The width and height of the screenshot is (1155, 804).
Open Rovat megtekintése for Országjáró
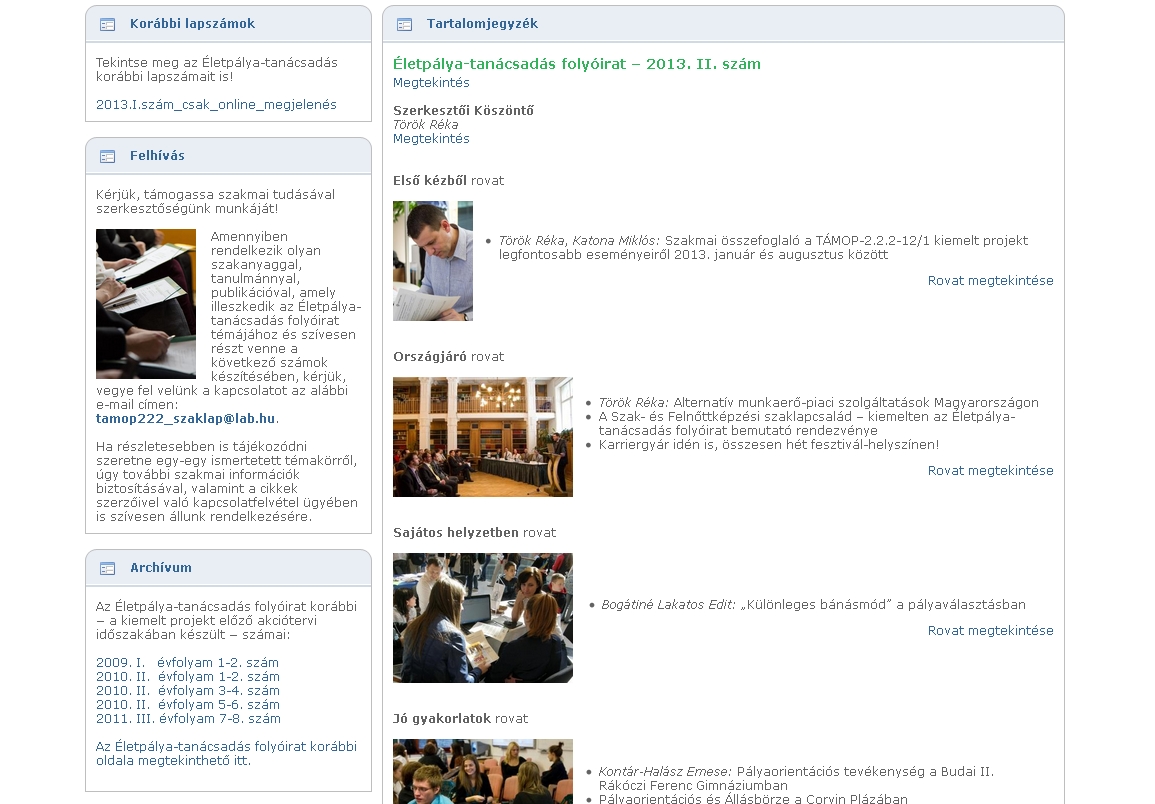click(990, 471)
